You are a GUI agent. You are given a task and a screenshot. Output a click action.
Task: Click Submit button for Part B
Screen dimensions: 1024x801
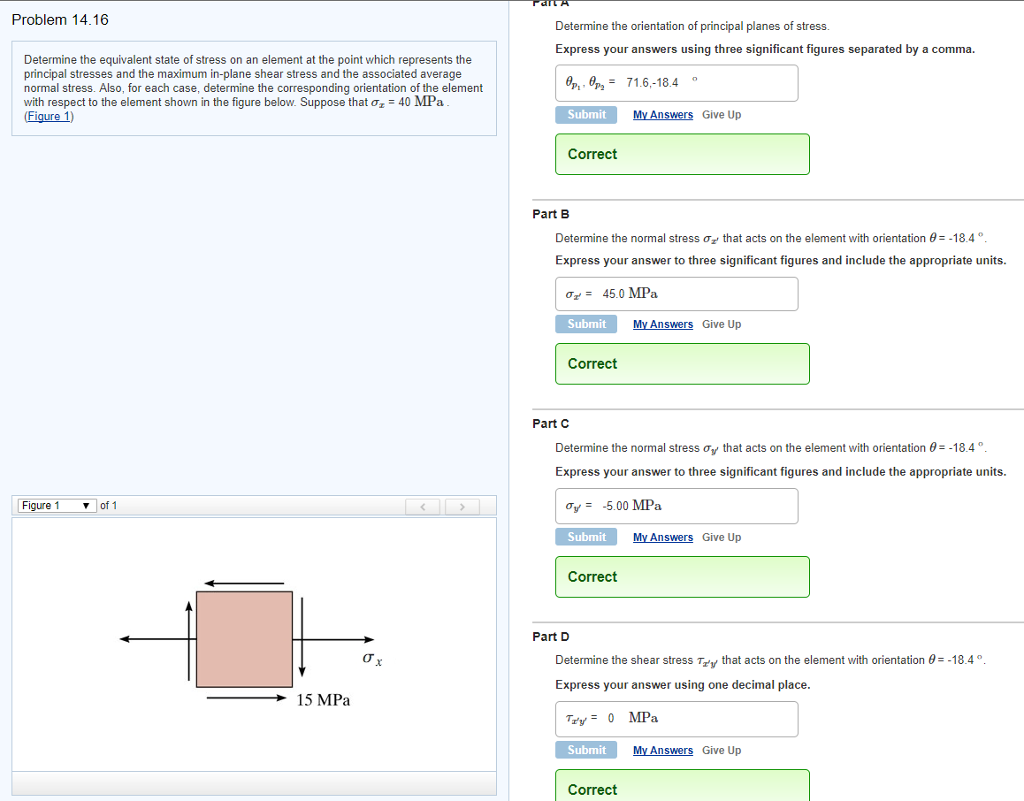[586, 324]
